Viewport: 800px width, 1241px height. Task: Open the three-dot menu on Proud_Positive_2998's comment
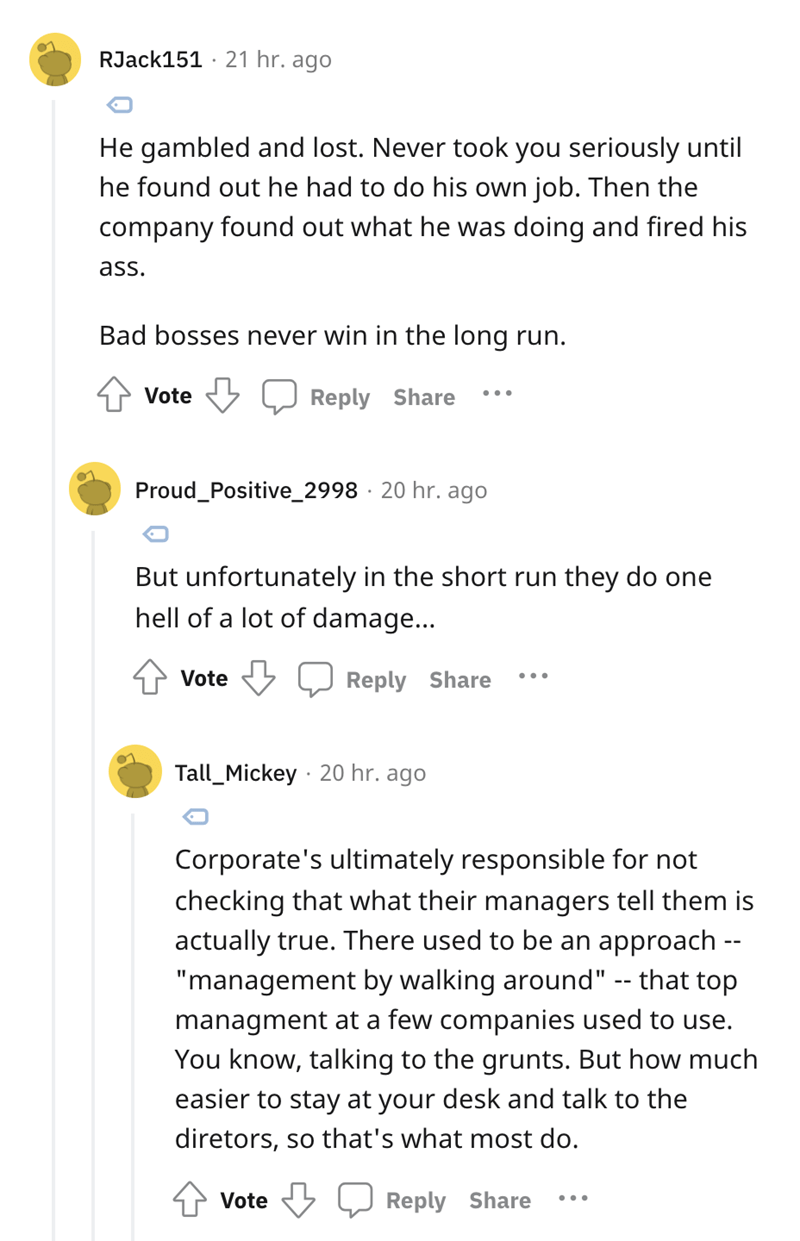(x=533, y=677)
